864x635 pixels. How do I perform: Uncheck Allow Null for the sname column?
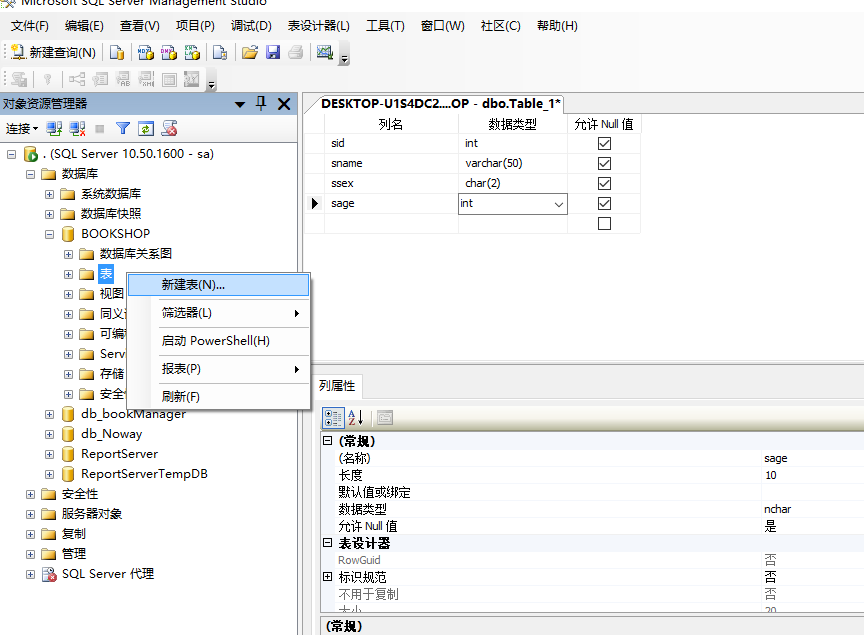[604, 163]
